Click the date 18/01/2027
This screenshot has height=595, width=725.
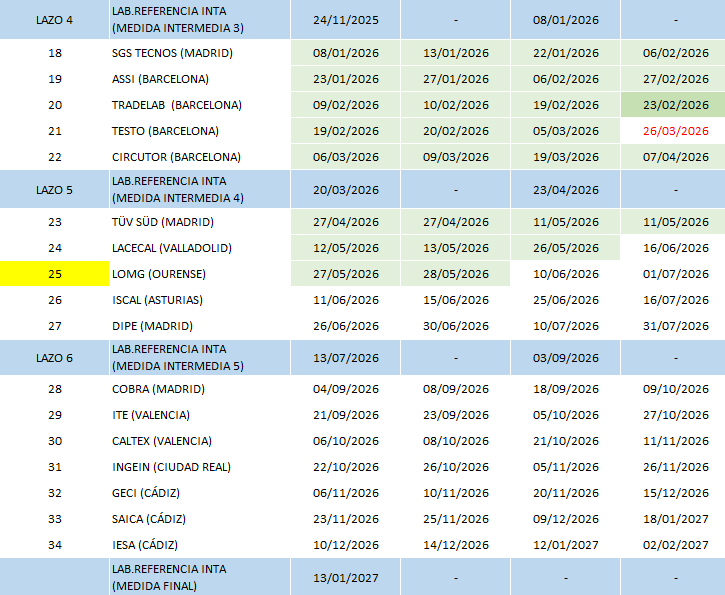(676, 519)
